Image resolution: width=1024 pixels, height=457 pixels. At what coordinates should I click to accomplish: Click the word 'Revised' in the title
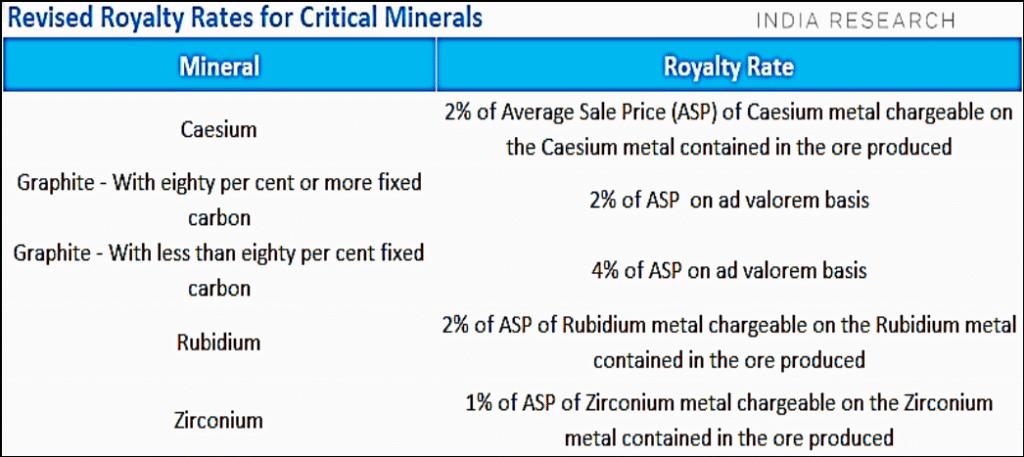51,19
